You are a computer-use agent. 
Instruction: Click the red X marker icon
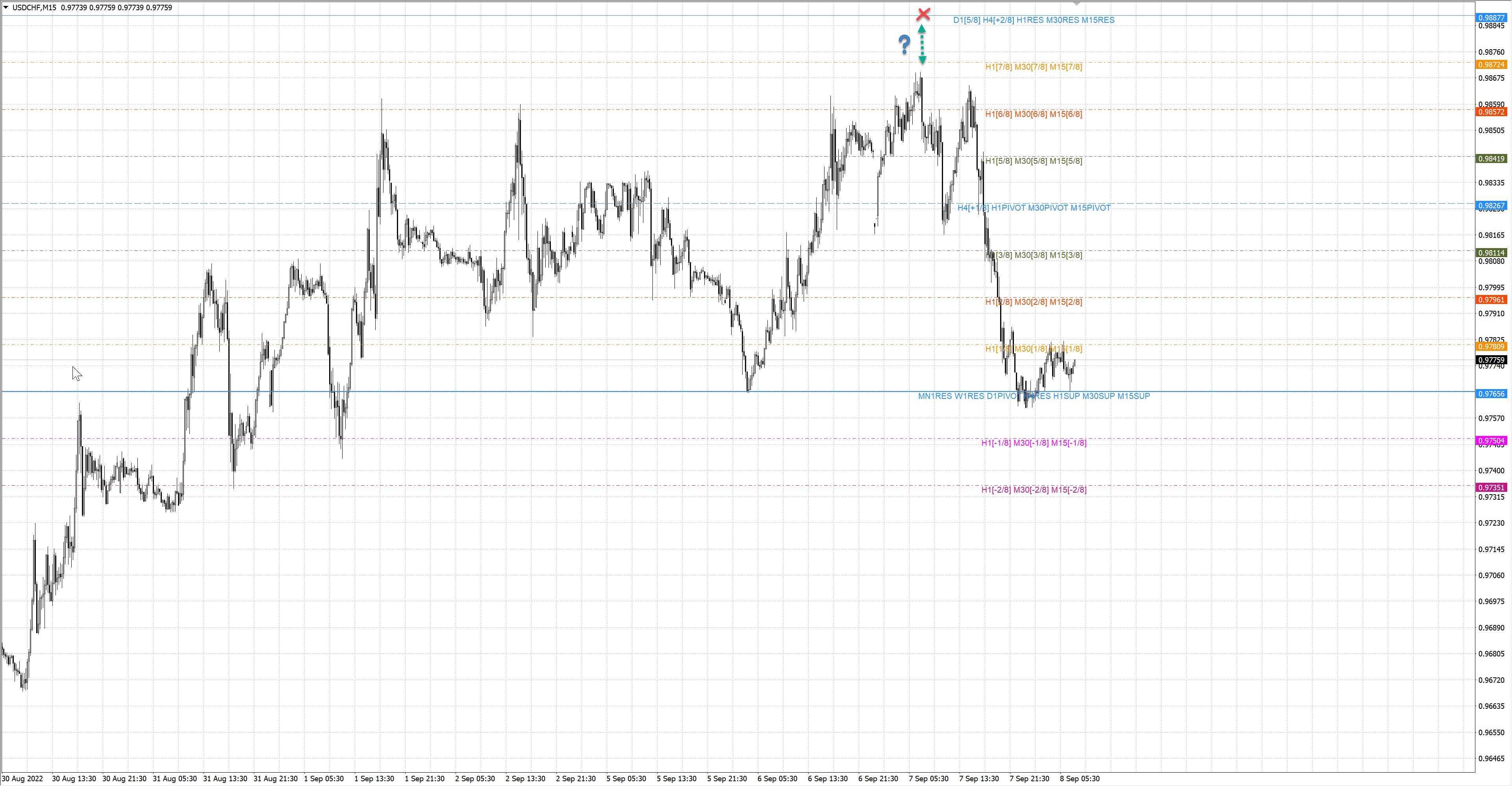[x=923, y=13]
